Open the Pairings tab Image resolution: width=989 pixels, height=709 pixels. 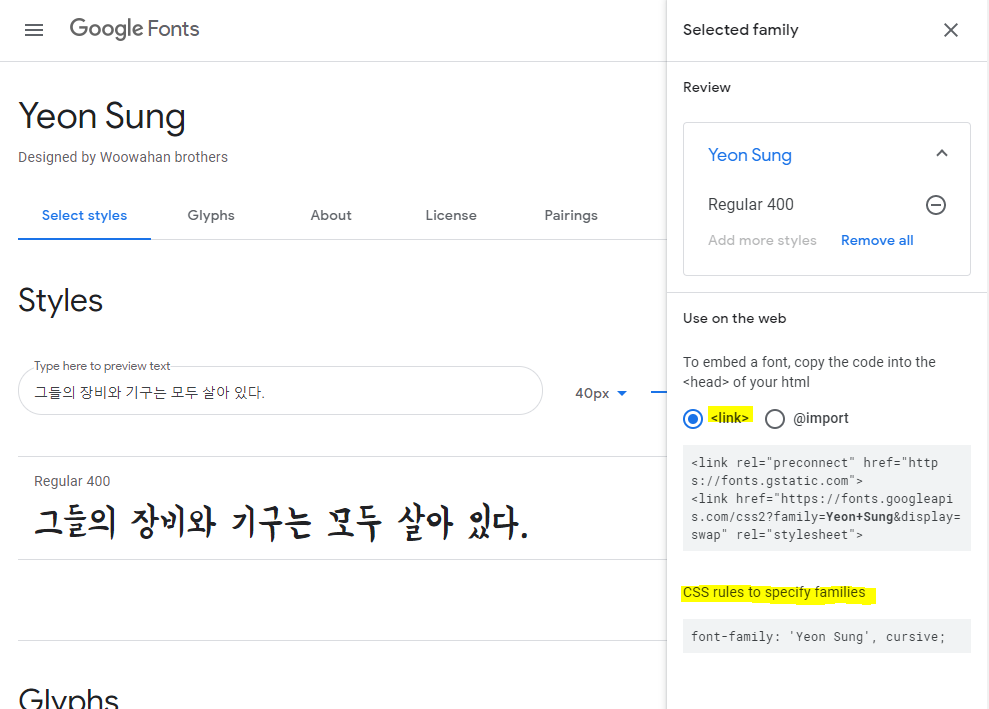point(571,216)
